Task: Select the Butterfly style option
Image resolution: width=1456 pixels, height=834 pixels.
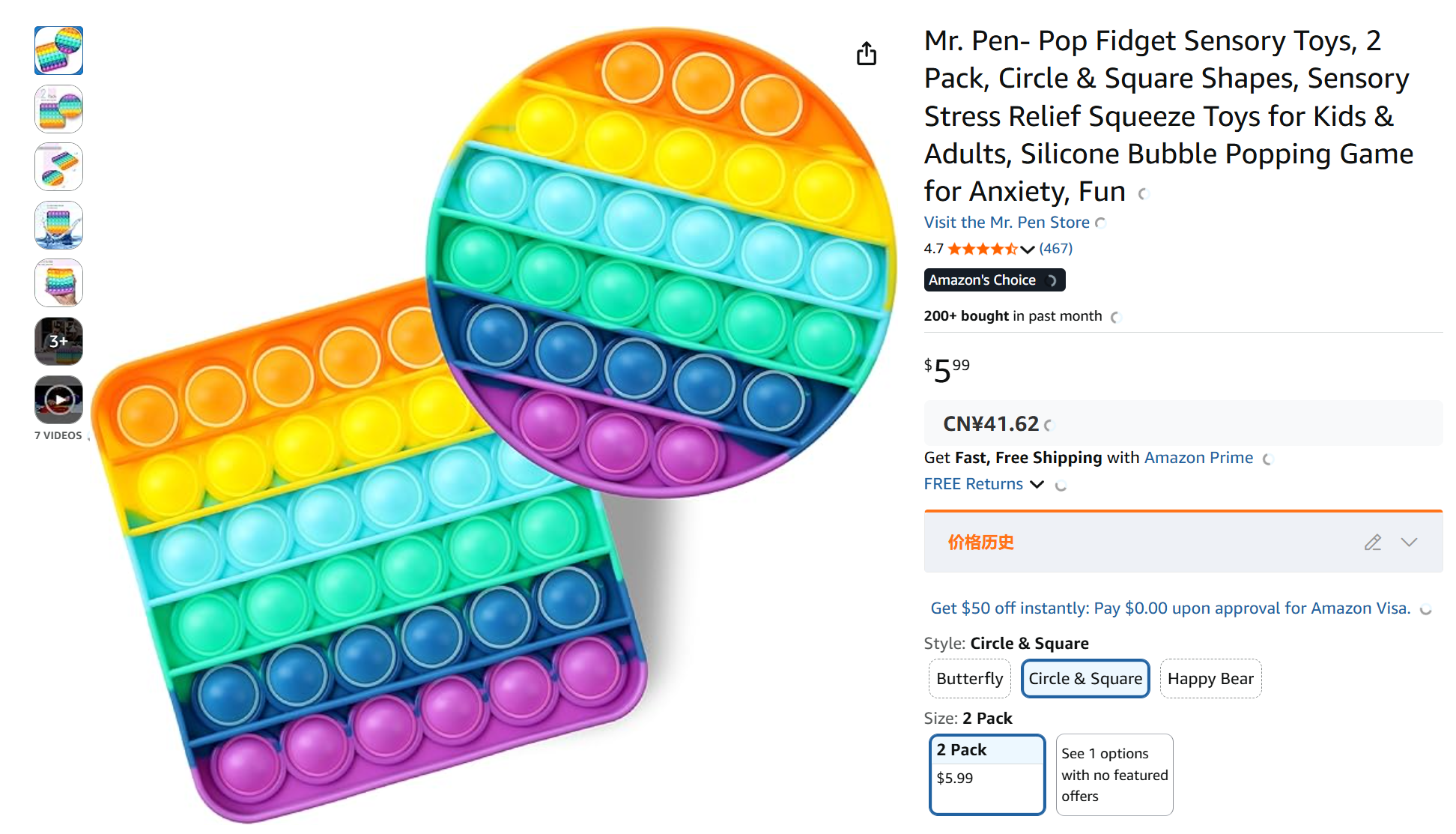Action: pyautogui.click(x=969, y=679)
